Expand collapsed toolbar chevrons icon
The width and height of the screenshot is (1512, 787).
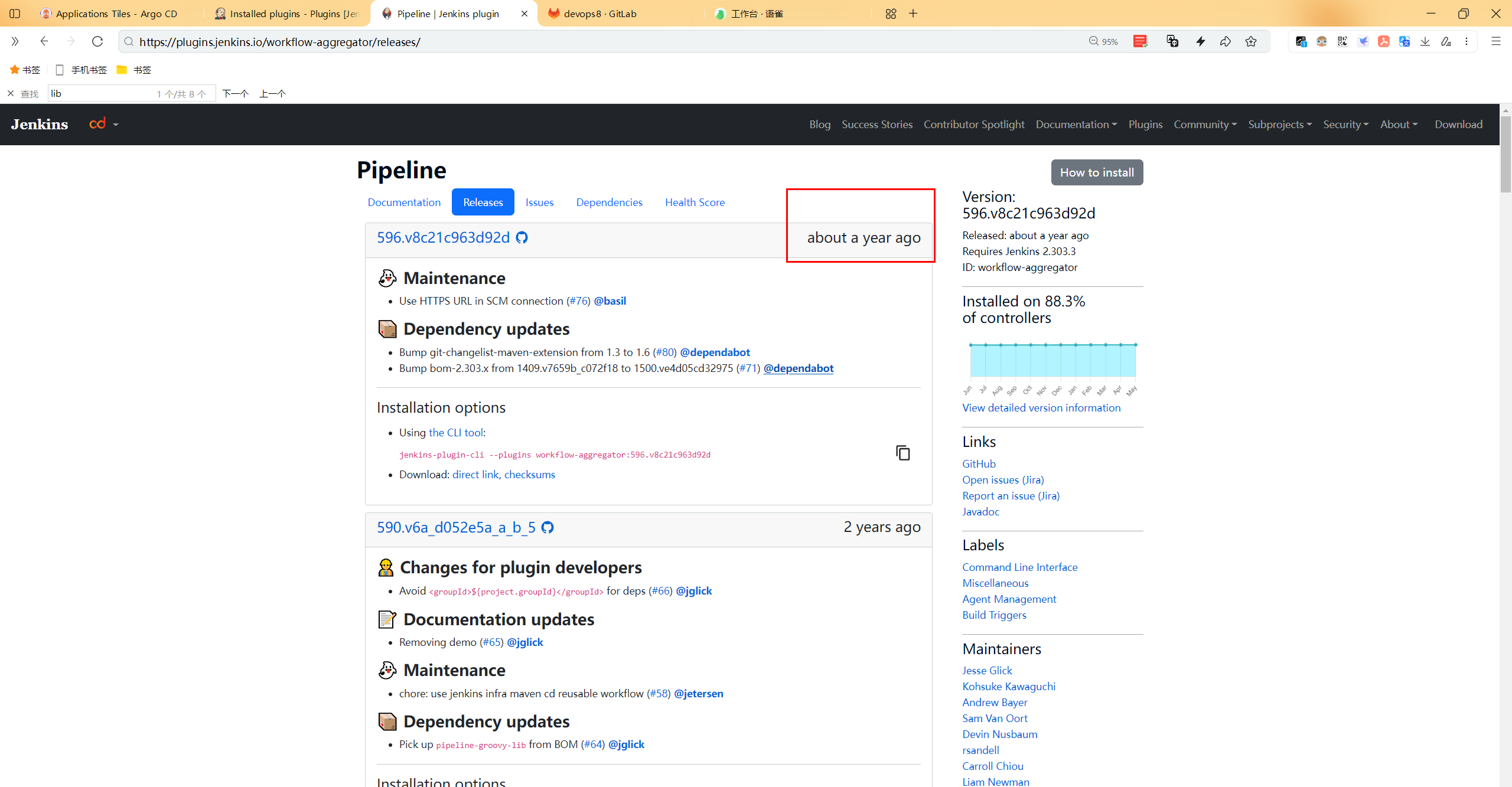click(x=15, y=41)
